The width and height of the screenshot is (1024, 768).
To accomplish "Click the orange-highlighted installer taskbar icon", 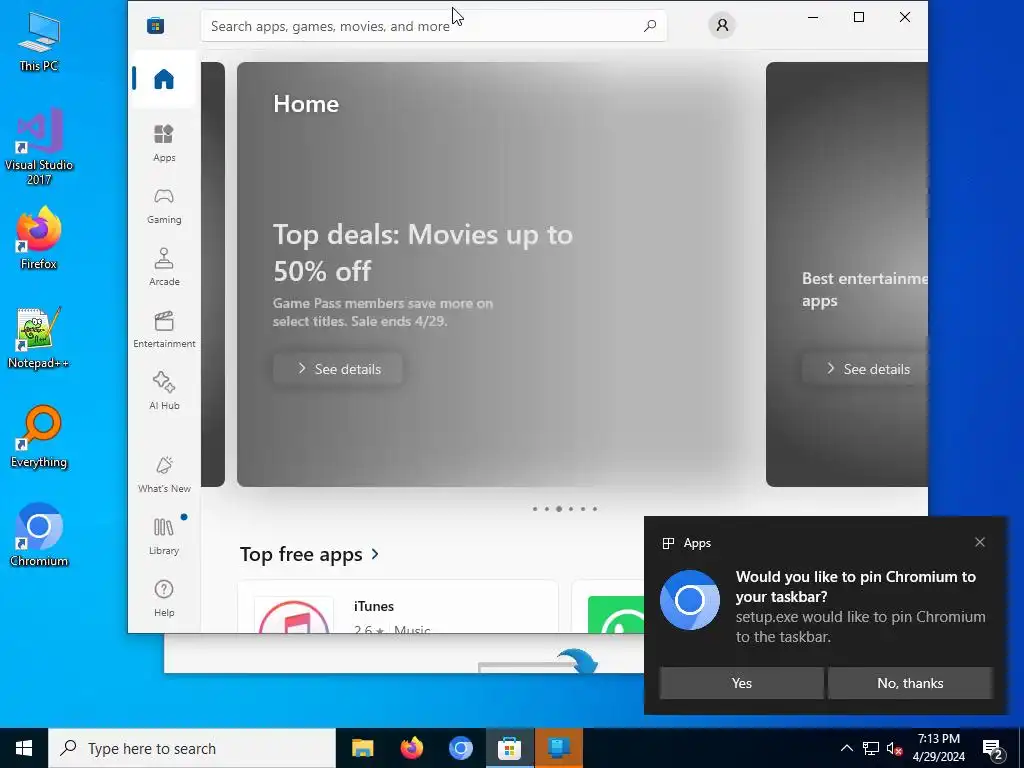I will (558, 748).
